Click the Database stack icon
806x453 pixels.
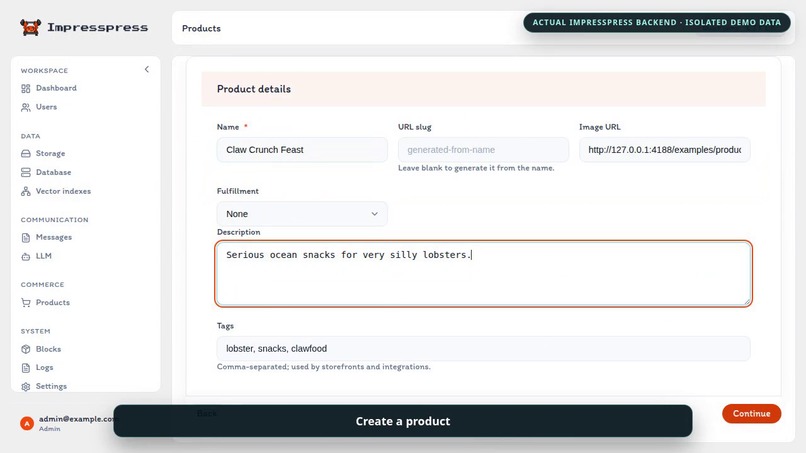26,172
